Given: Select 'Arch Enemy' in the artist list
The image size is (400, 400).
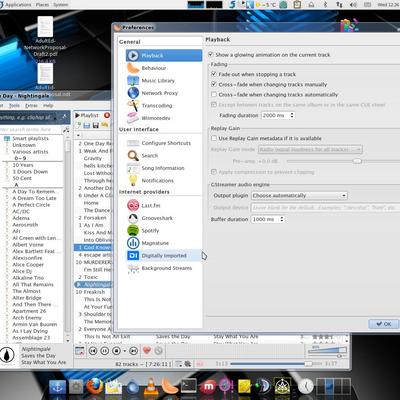Looking at the screenshot, I should [27, 318].
